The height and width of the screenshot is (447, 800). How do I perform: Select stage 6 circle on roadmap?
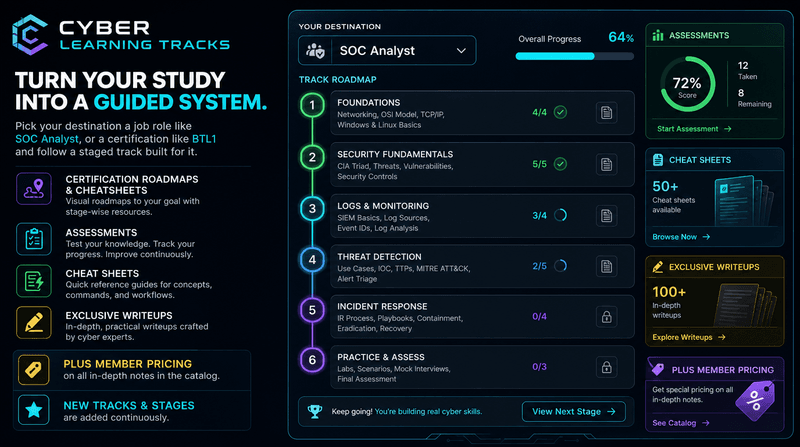[312, 360]
